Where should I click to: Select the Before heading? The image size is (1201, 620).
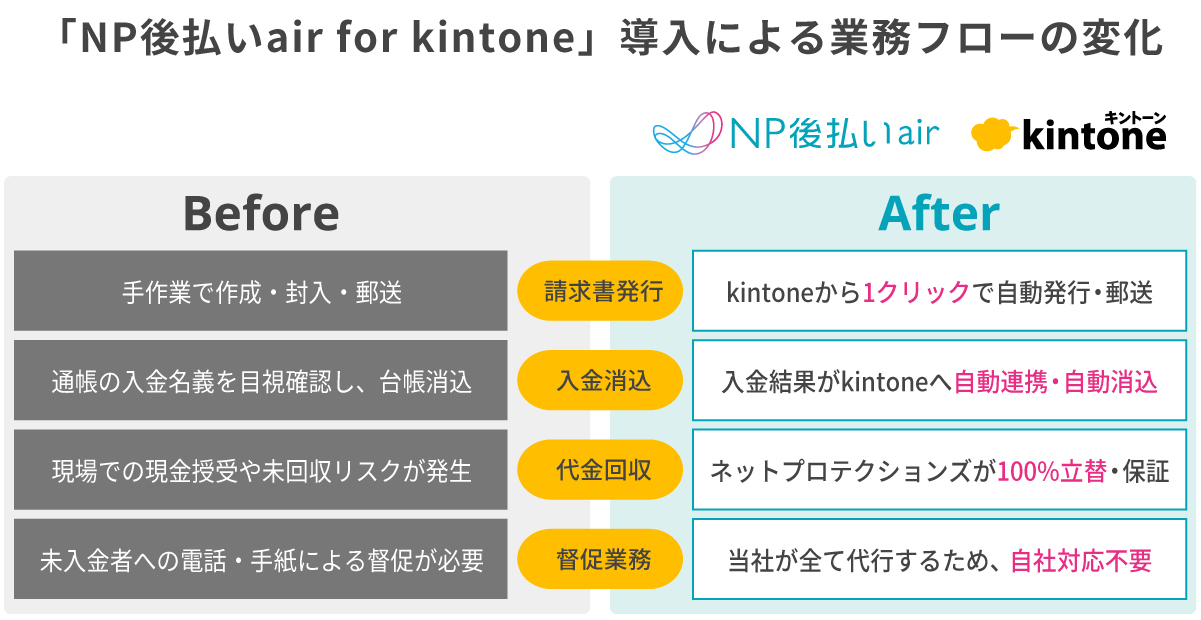click(260, 213)
